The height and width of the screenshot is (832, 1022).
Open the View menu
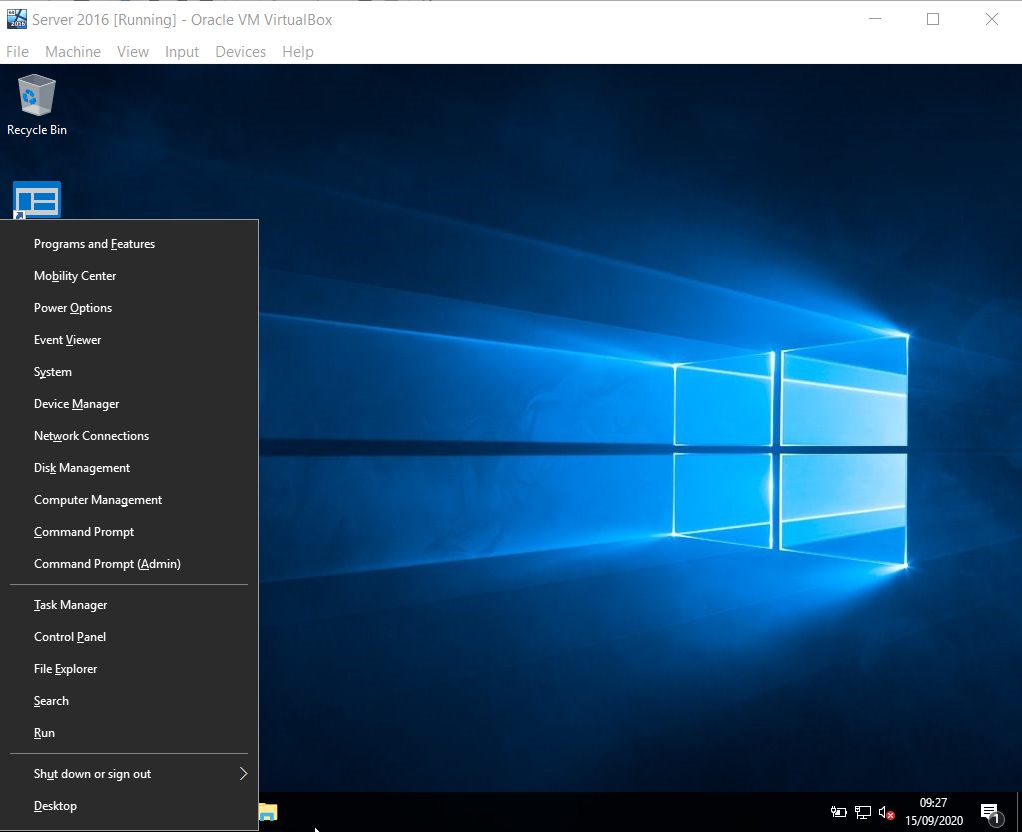[133, 52]
